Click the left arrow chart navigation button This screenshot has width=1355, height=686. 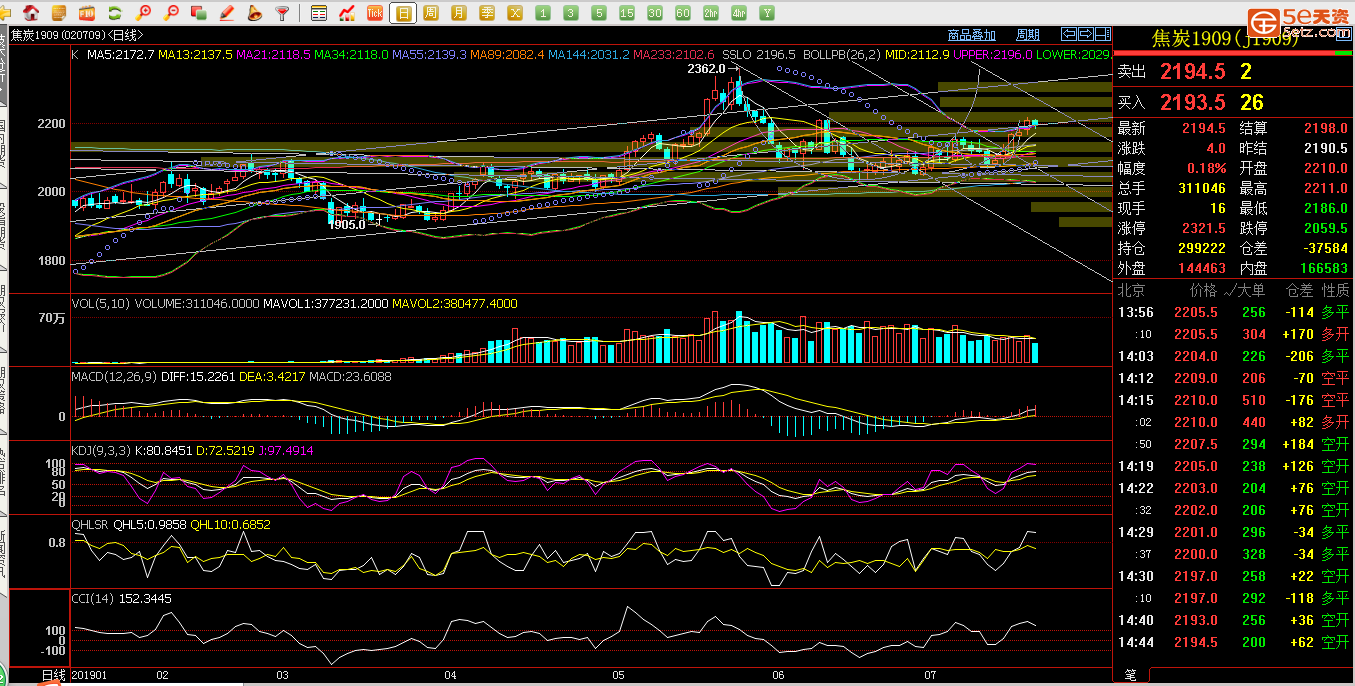[x=1069, y=33]
